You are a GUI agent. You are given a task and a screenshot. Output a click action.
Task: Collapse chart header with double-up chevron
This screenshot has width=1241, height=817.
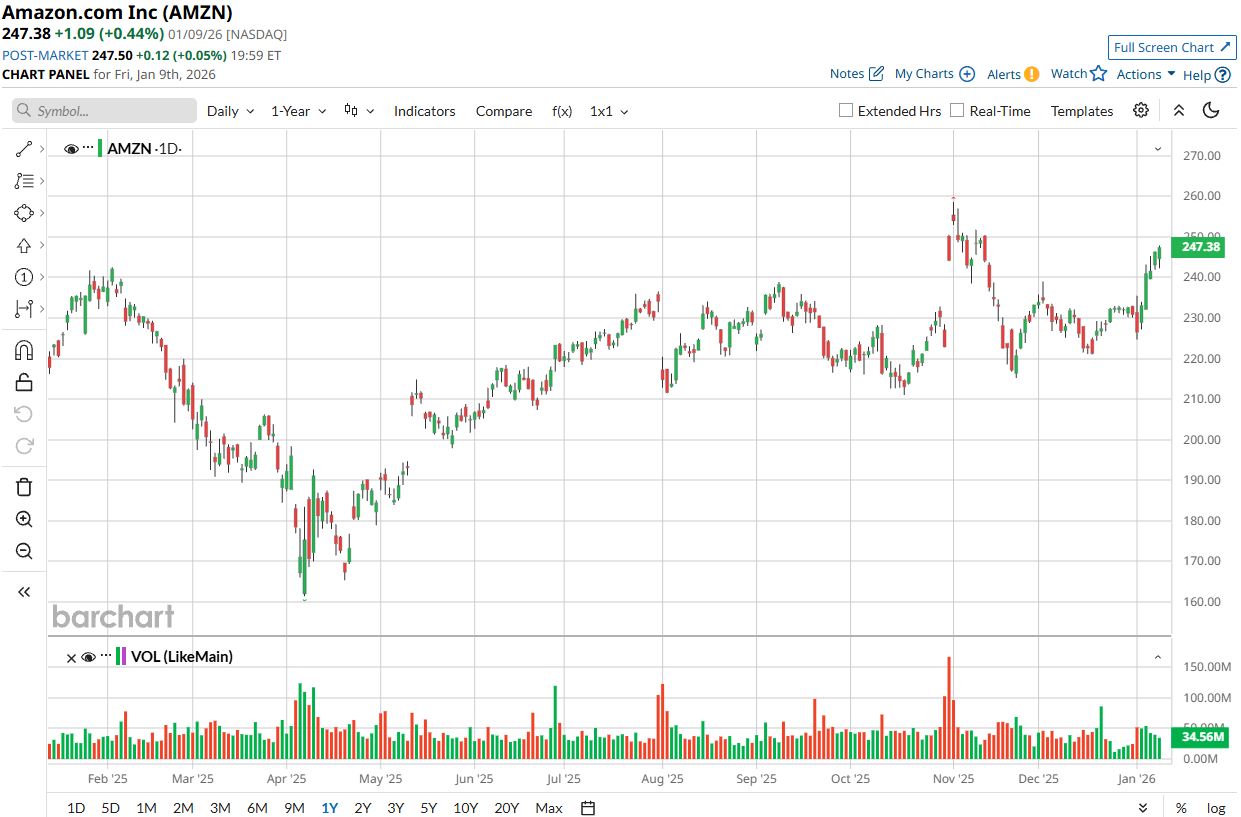click(1179, 111)
